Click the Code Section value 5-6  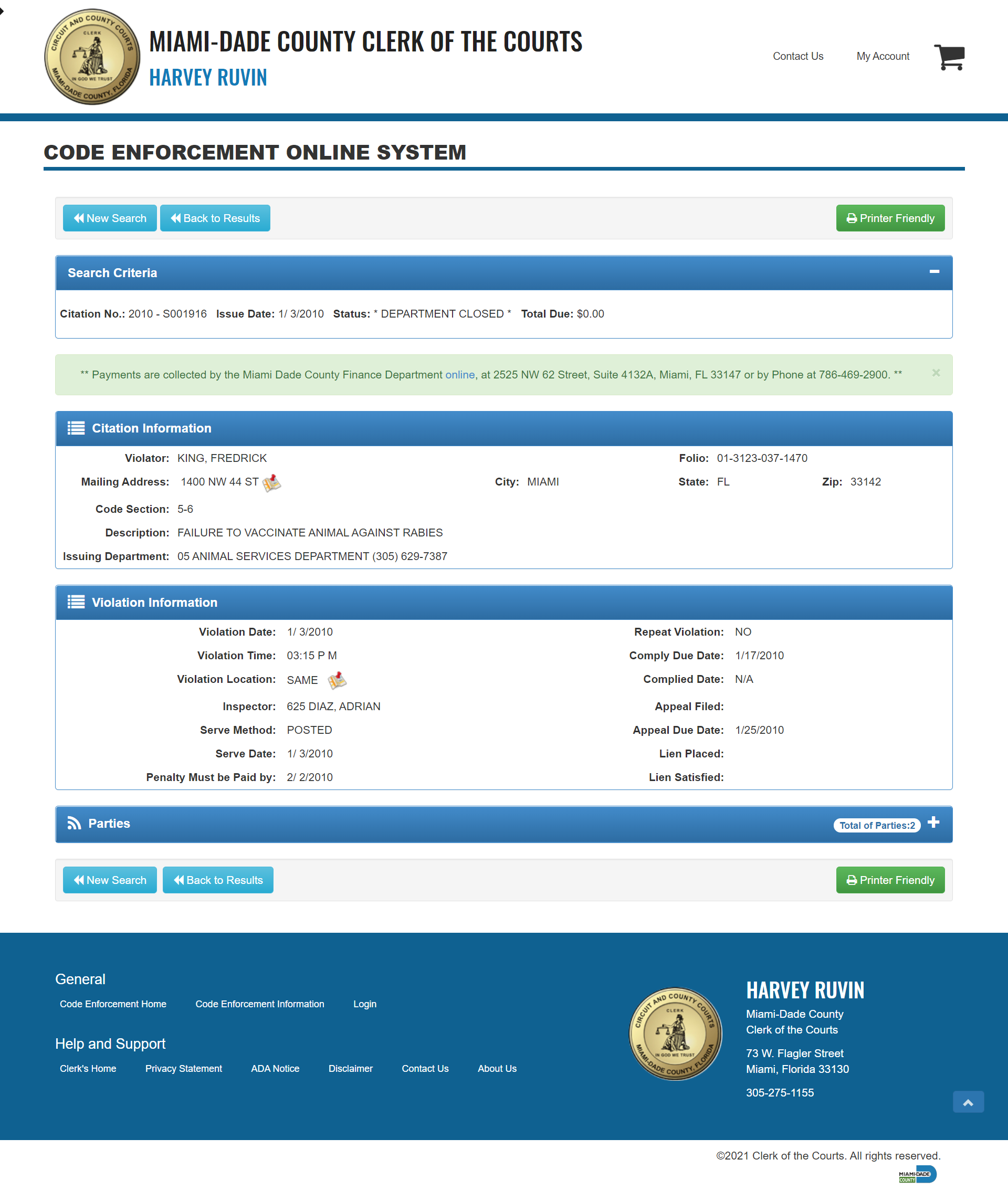[185, 510]
